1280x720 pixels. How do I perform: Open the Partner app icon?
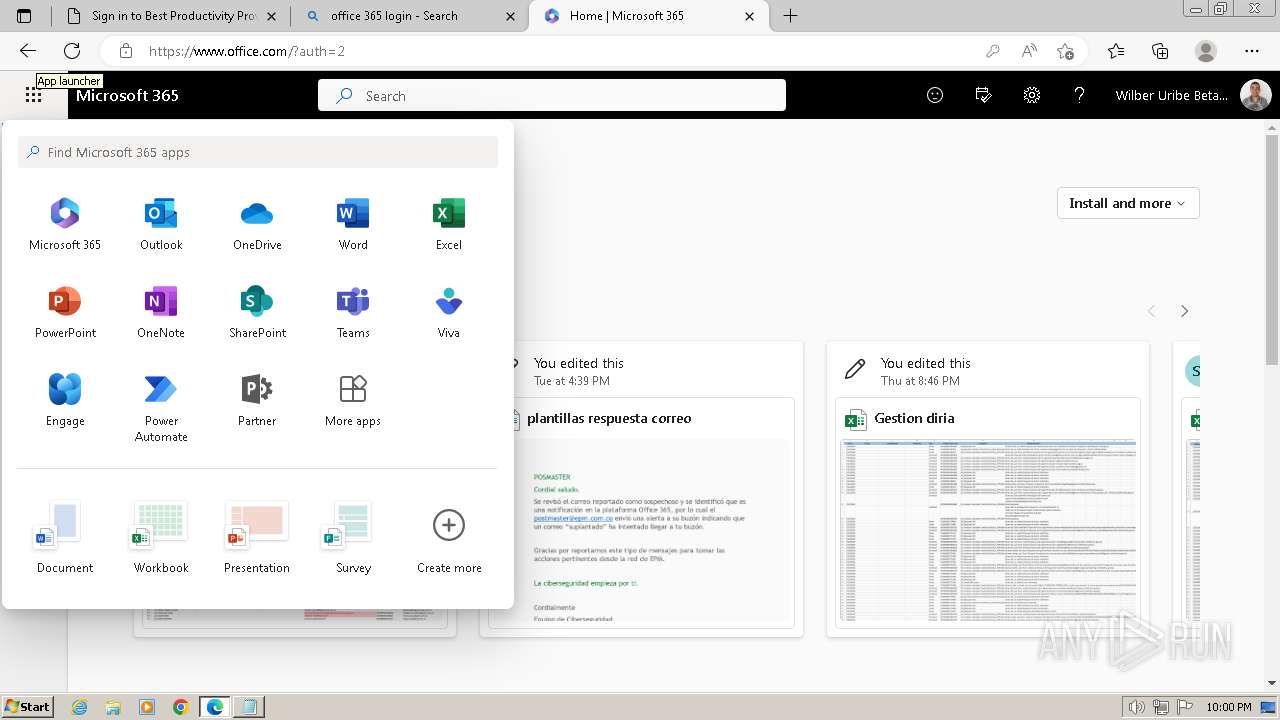coord(257,401)
